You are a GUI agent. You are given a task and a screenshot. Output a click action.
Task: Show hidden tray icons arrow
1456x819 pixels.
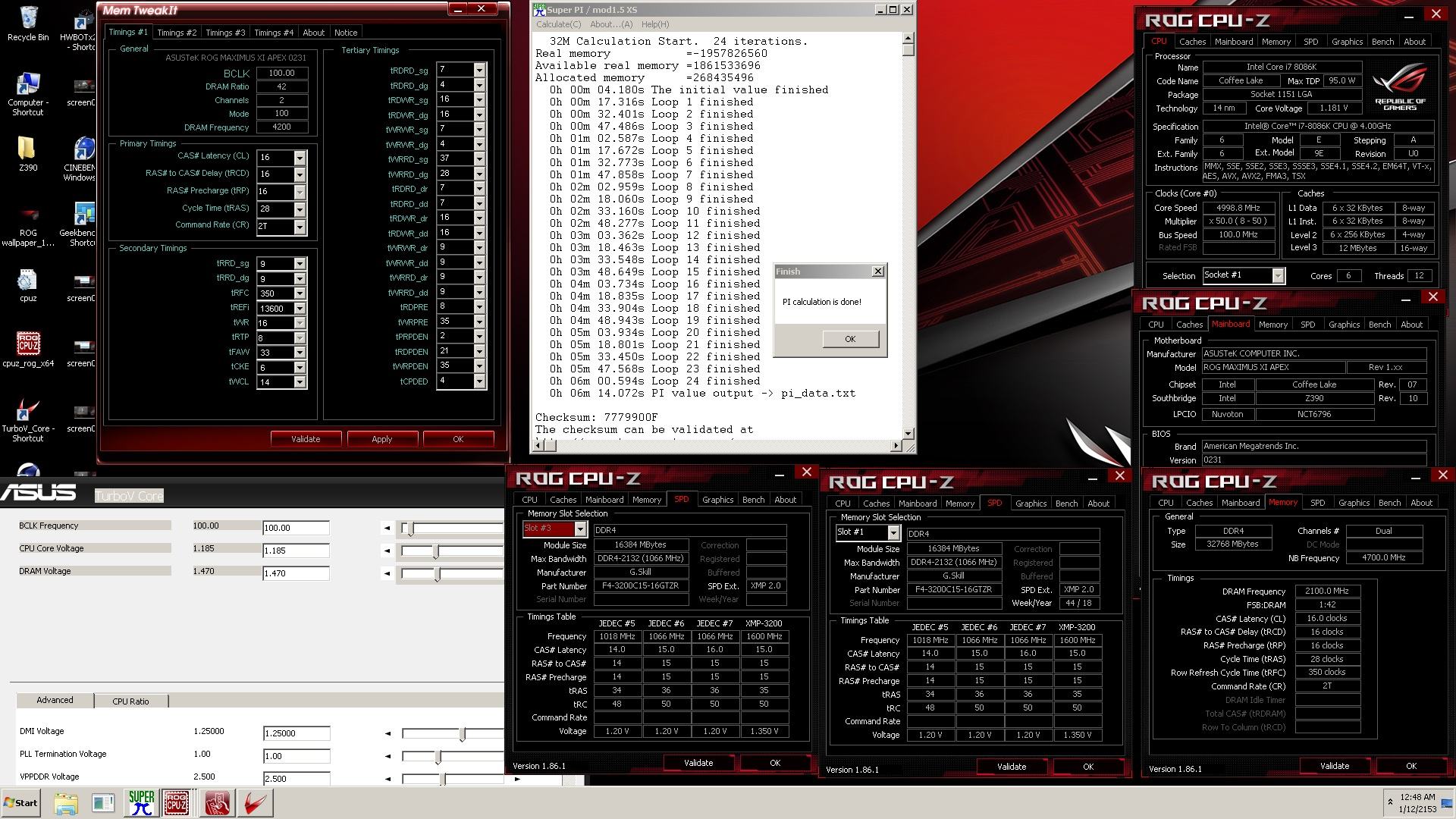point(1390,802)
